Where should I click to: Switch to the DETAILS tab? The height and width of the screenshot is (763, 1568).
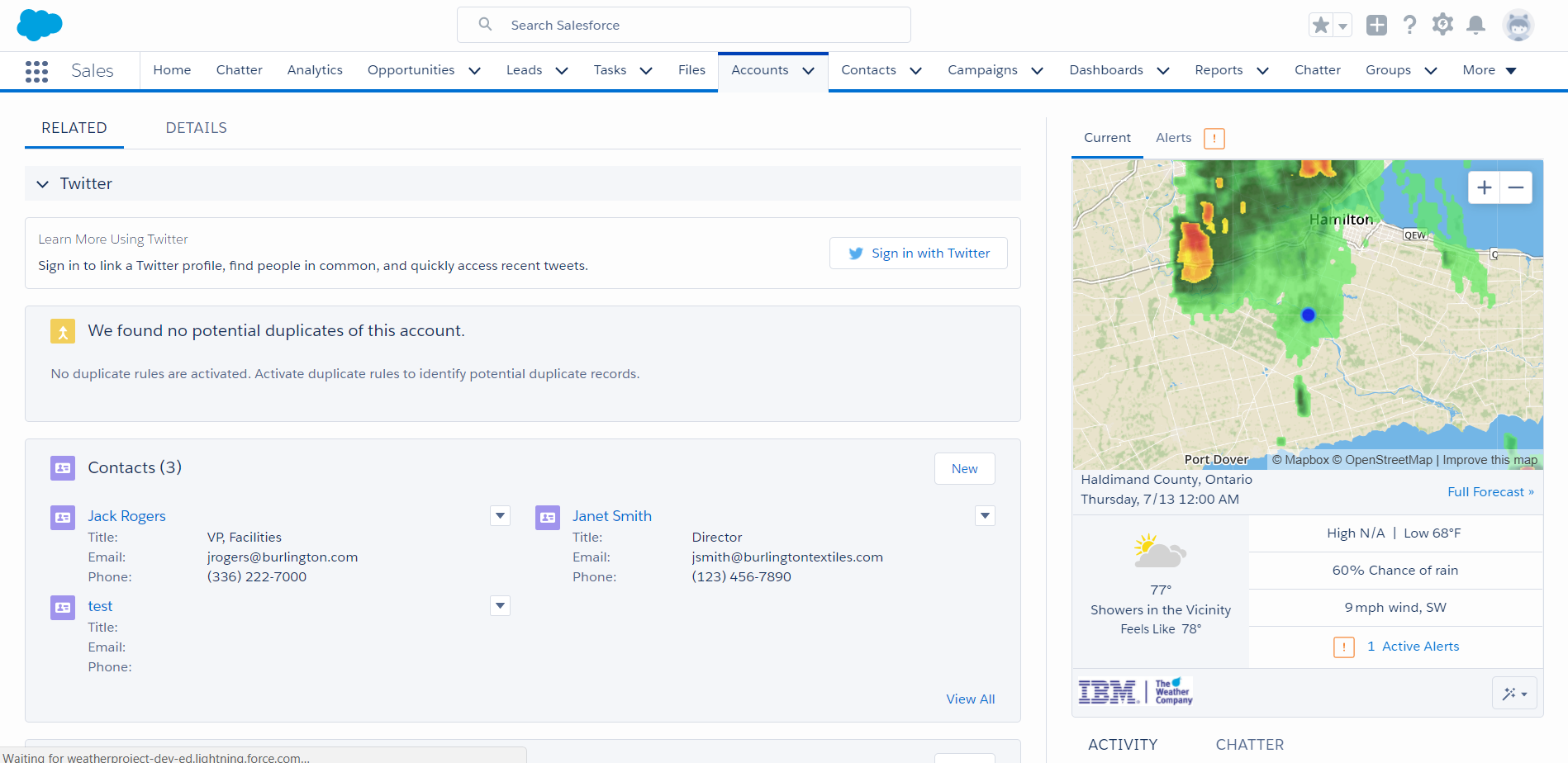pos(196,128)
